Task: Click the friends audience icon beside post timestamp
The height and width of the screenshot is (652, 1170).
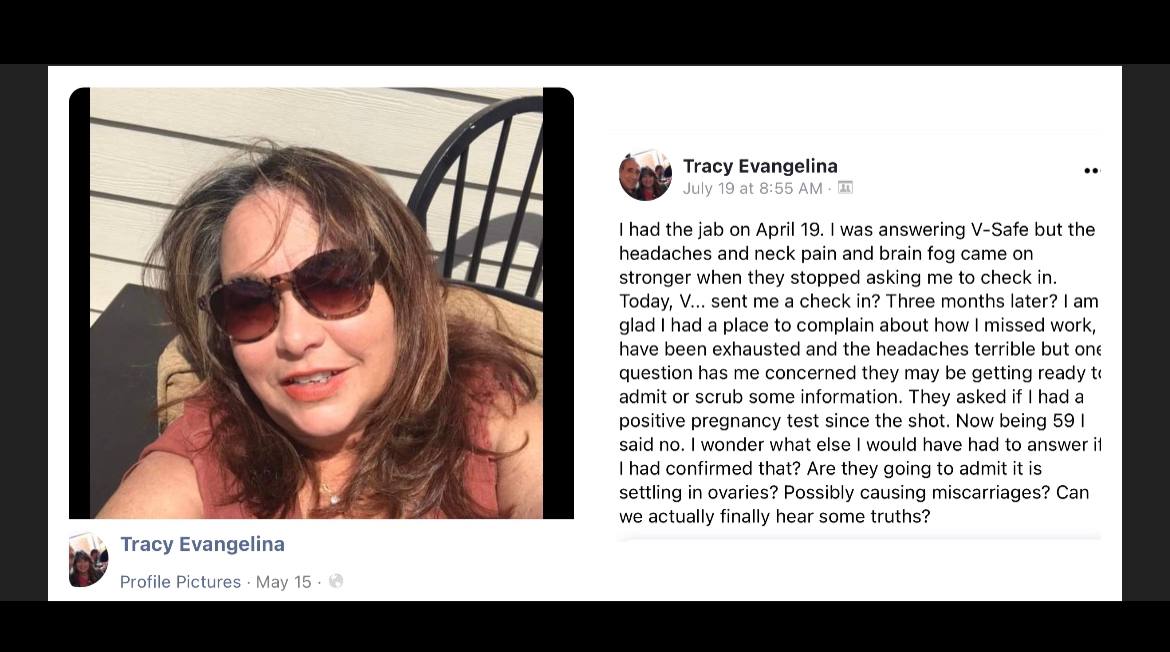Action: [845, 188]
